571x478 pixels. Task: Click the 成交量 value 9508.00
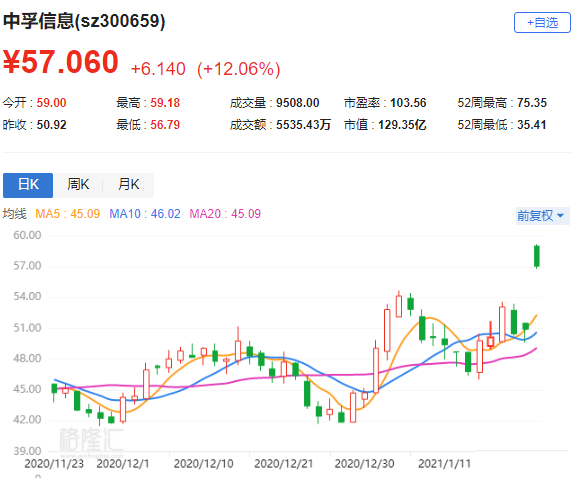click(x=298, y=103)
